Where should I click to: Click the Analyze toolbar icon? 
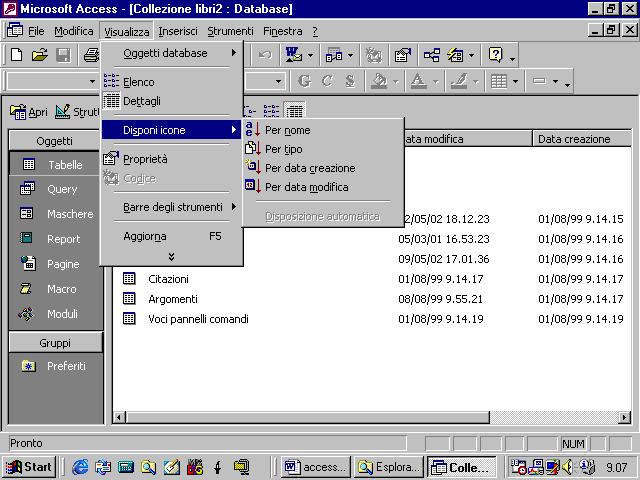(x=334, y=55)
